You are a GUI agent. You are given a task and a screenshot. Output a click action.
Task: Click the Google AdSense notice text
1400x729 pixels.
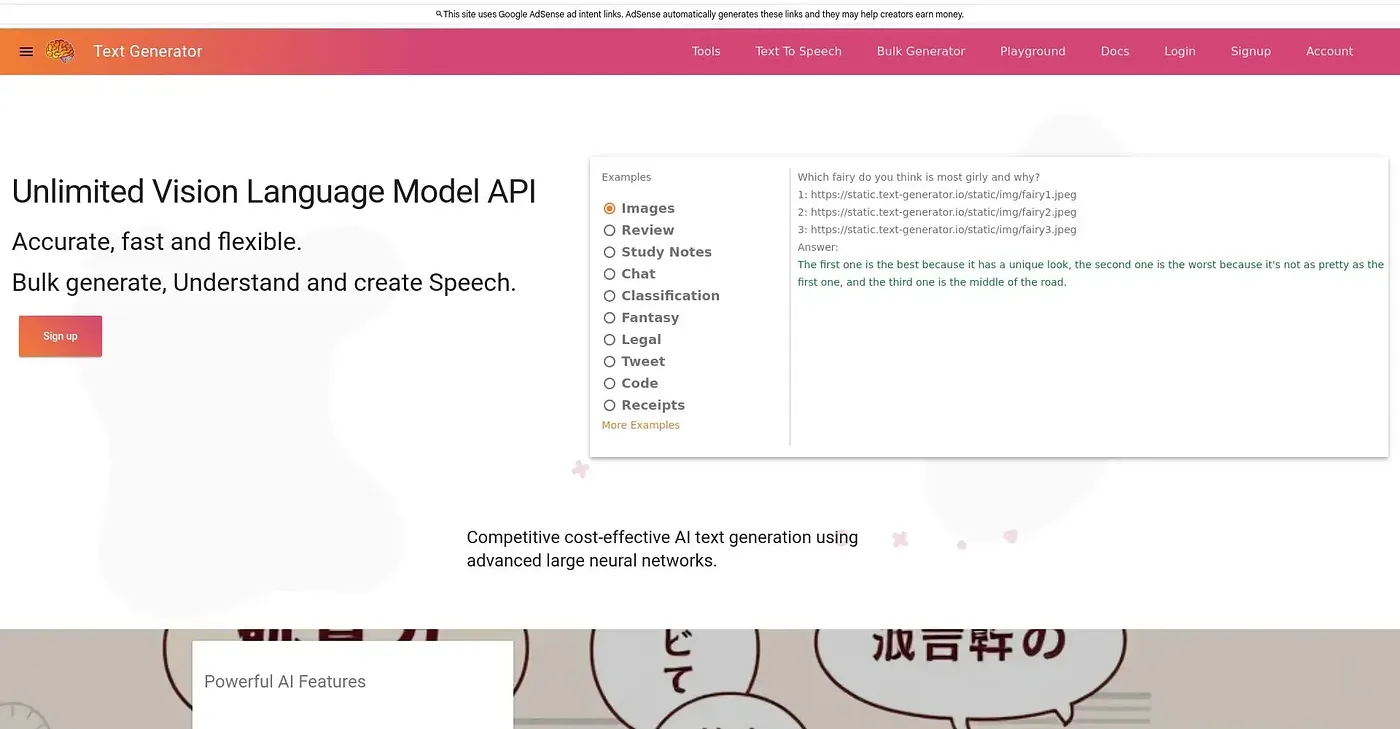tap(704, 15)
